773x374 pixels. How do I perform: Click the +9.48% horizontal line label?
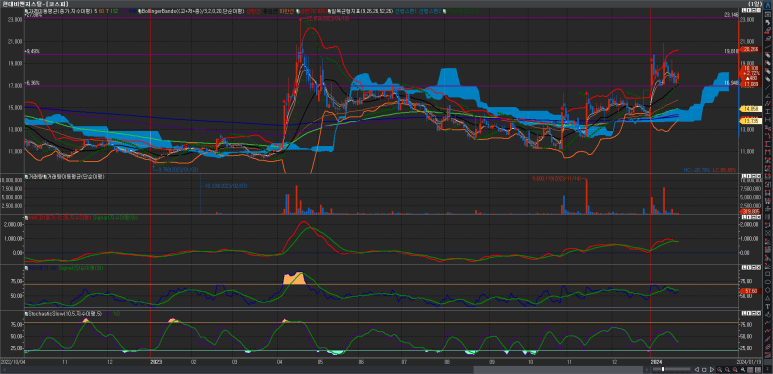coord(33,51)
